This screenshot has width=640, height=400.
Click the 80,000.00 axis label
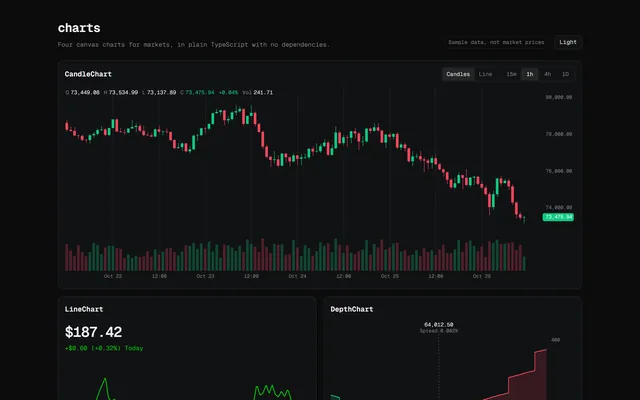pyautogui.click(x=559, y=97)
